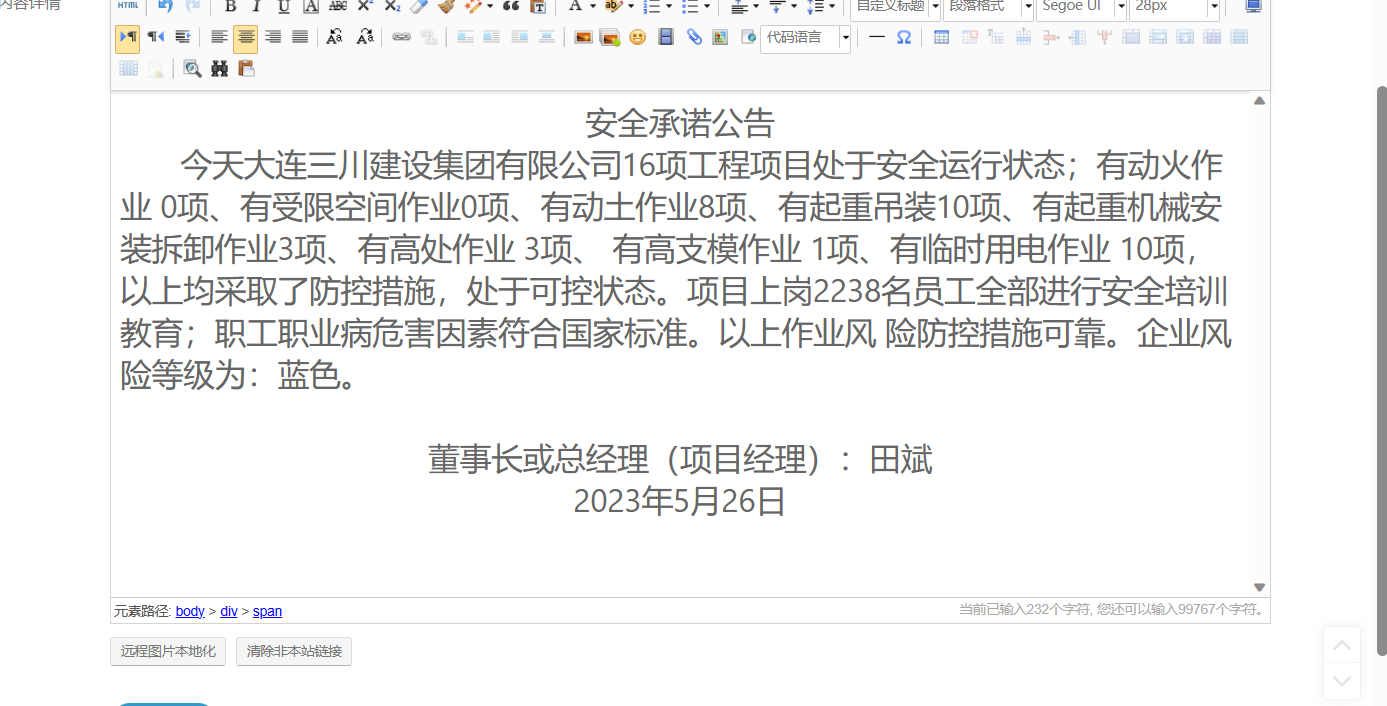Click the 清除非本站链接 button
Image resolution: width=1387 pixels, height=706 pixels.
[x=294, y=651]
